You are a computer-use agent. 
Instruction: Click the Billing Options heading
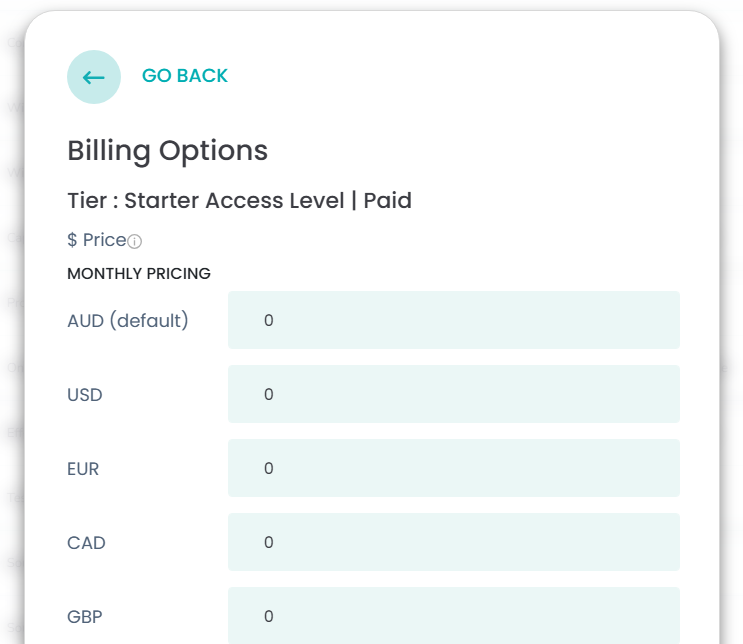tap(167, 151)
